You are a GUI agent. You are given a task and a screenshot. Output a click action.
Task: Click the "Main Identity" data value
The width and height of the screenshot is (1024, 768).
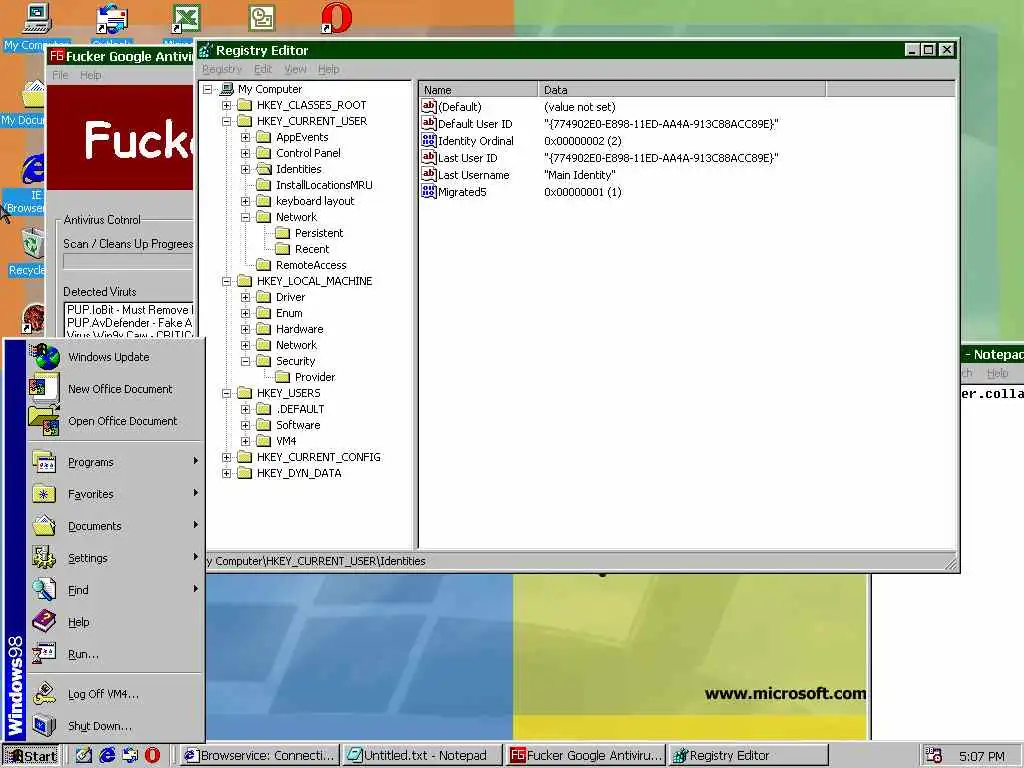pos(579,175)
